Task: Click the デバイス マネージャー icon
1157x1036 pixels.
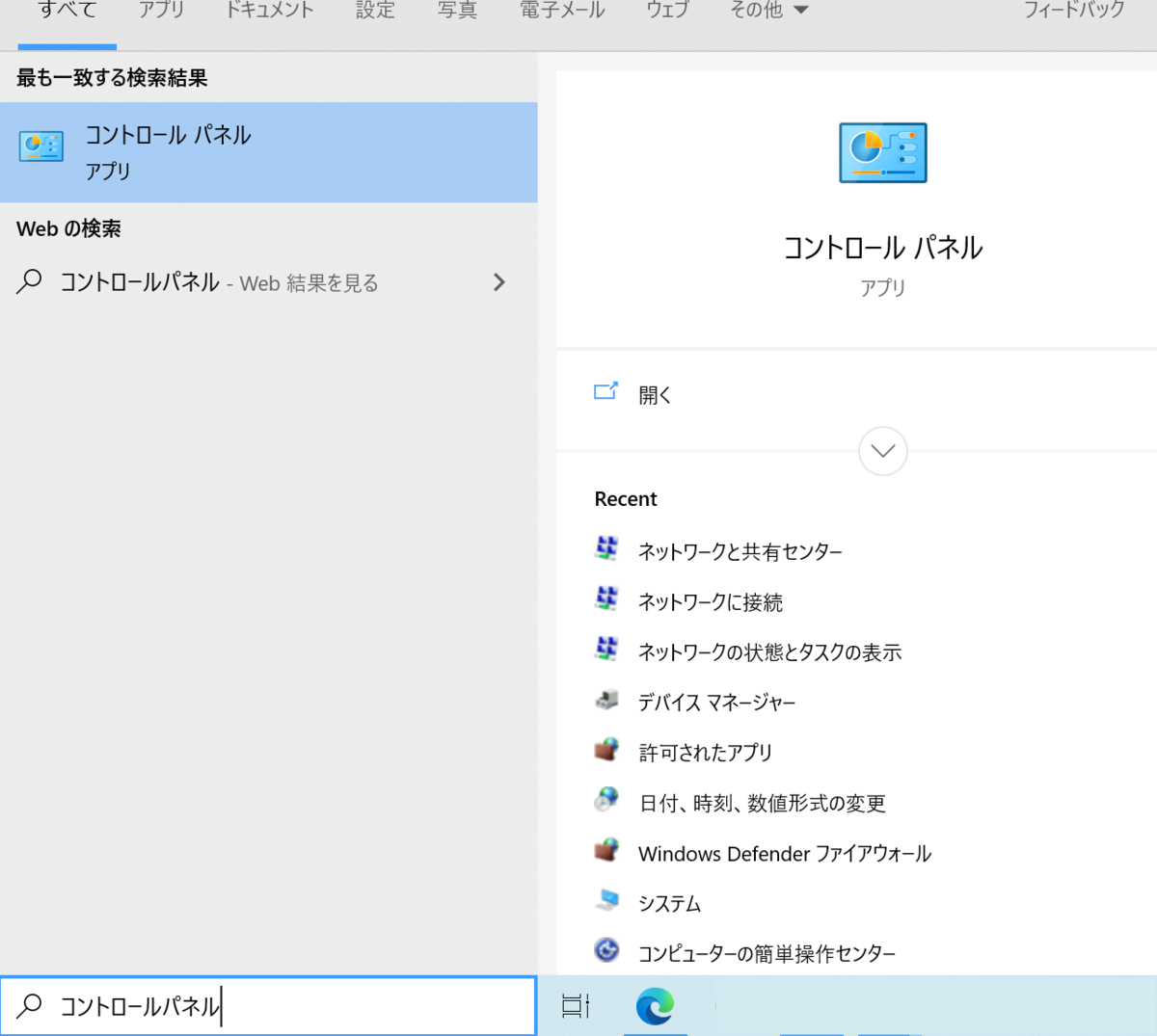Action: 606,700
